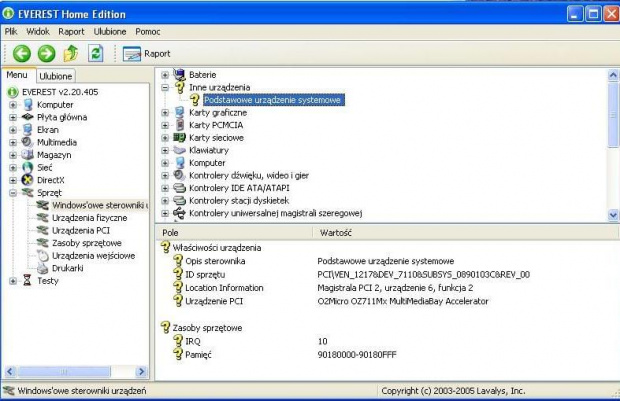Switch to the Ulubione tab in sidebar
Image resolution: width=620 pixels, height=401 pixels.
point(56,76)
